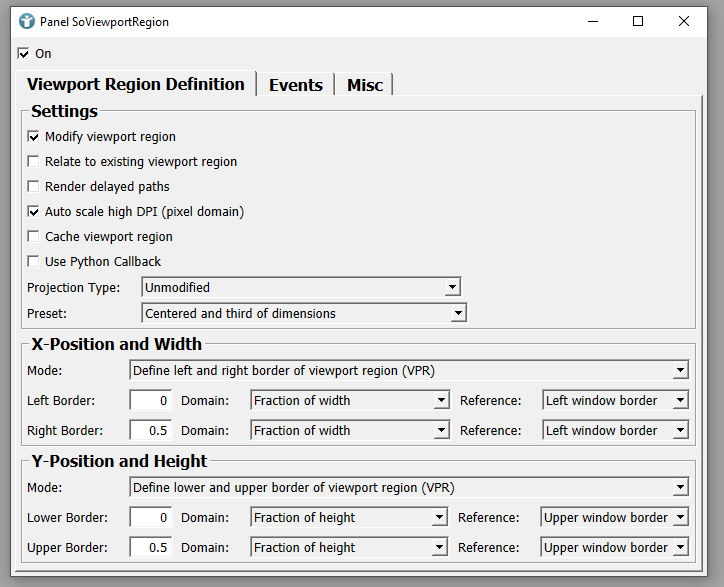Screen dimensions: 724x587
Task: Click the Right Border value field
Action: coord(151,431)
